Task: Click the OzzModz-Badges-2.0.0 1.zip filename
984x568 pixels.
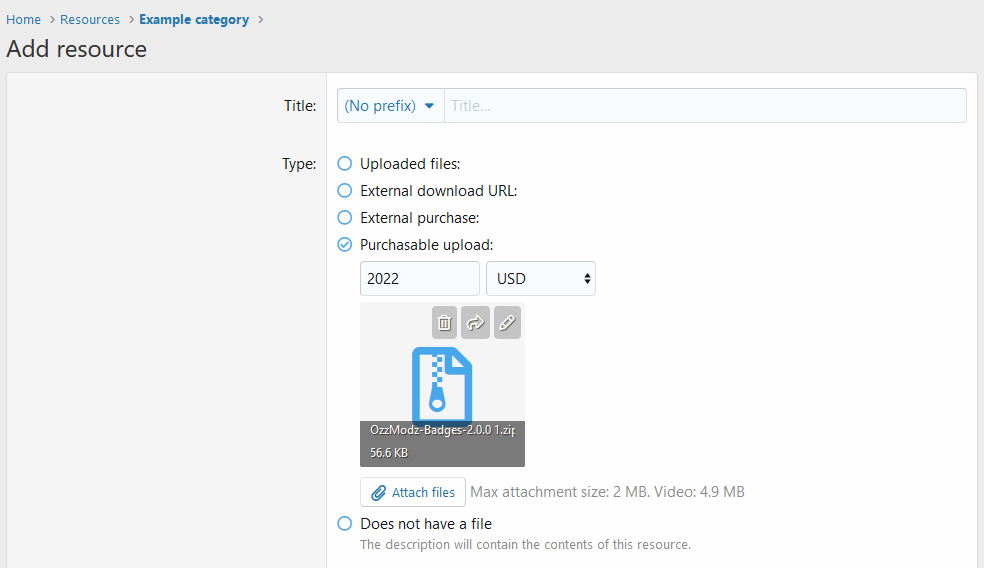Action: pyautogui.click(x=442, y=430)
